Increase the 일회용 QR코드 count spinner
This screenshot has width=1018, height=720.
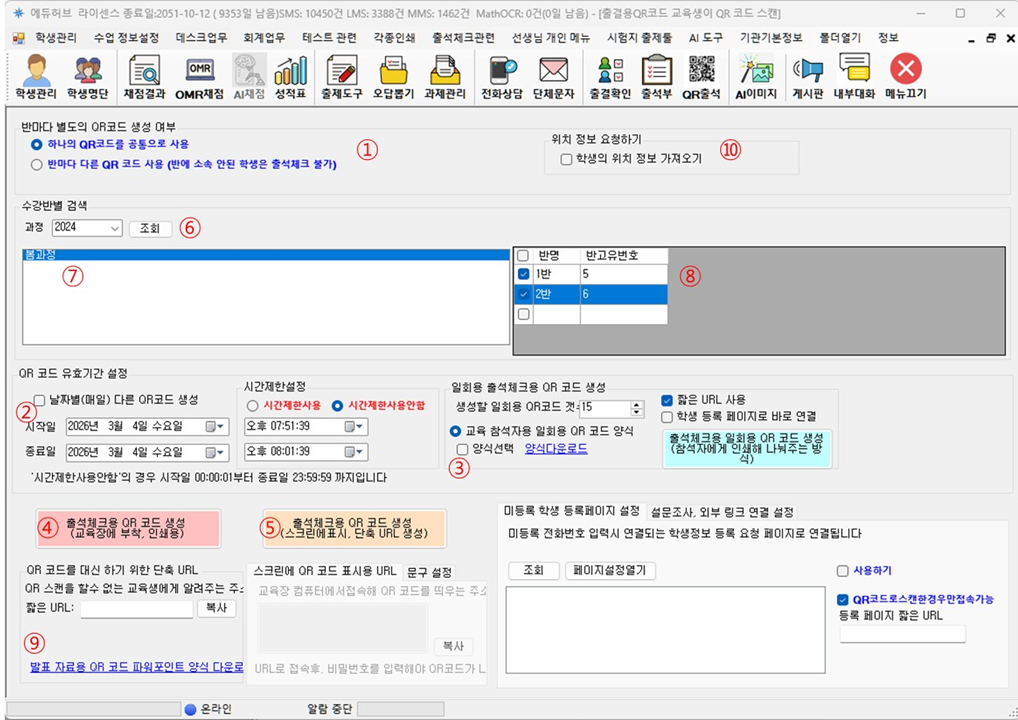(x=637, y=403)
